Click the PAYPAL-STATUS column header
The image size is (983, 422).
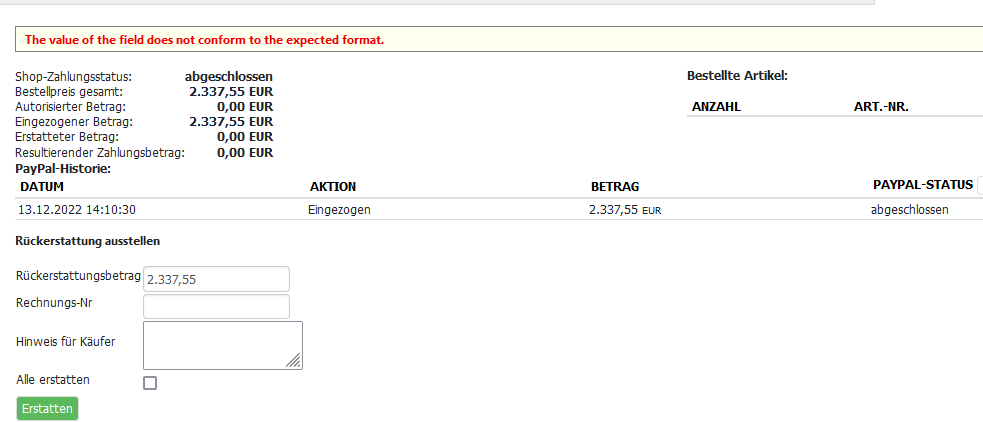click(x=922, y=185)
